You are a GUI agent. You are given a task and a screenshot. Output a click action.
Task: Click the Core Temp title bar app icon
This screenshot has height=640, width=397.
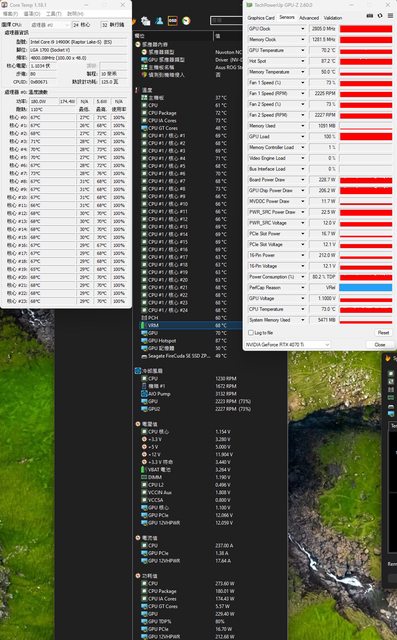point(4,5)
